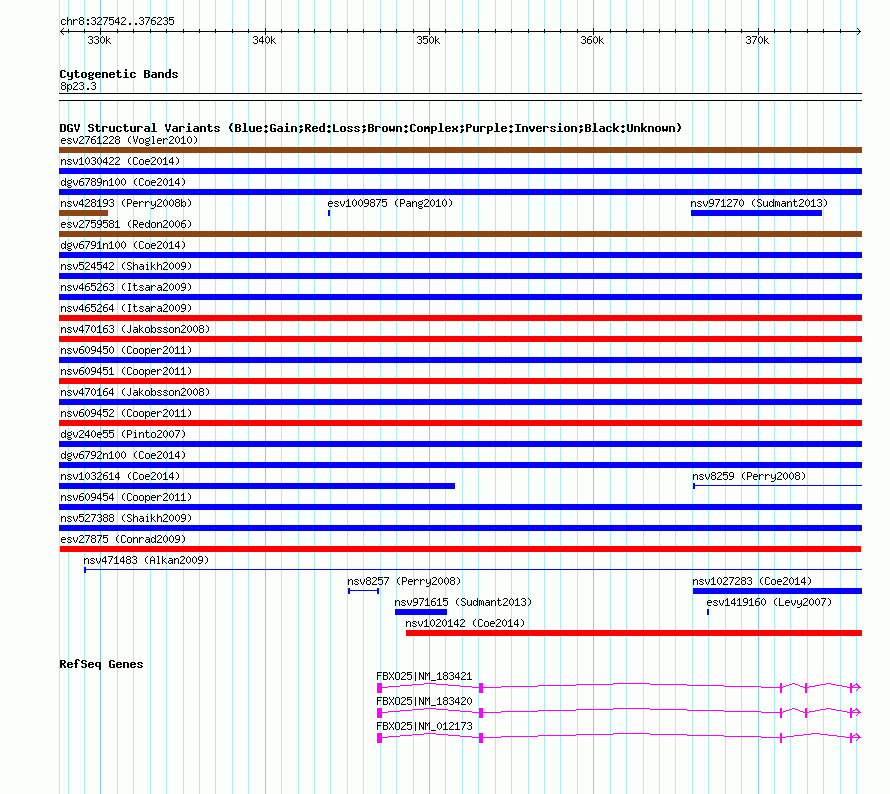The height and width of the screenshot is (794, 890).
Task: Click the FBXO25|NM_012173 gene label
Action: pos(424,726)
